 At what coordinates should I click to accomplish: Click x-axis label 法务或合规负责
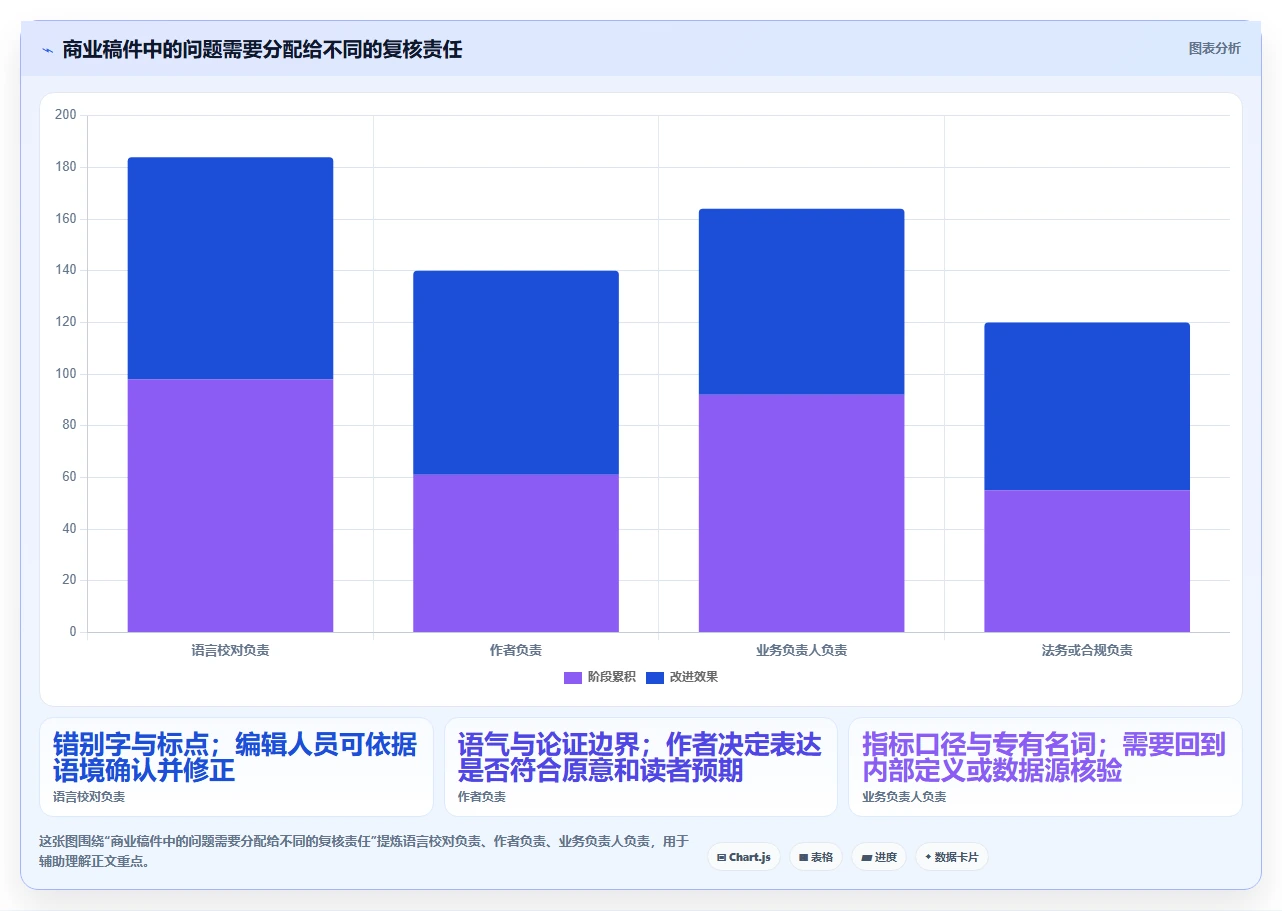tap(1087, 650)
